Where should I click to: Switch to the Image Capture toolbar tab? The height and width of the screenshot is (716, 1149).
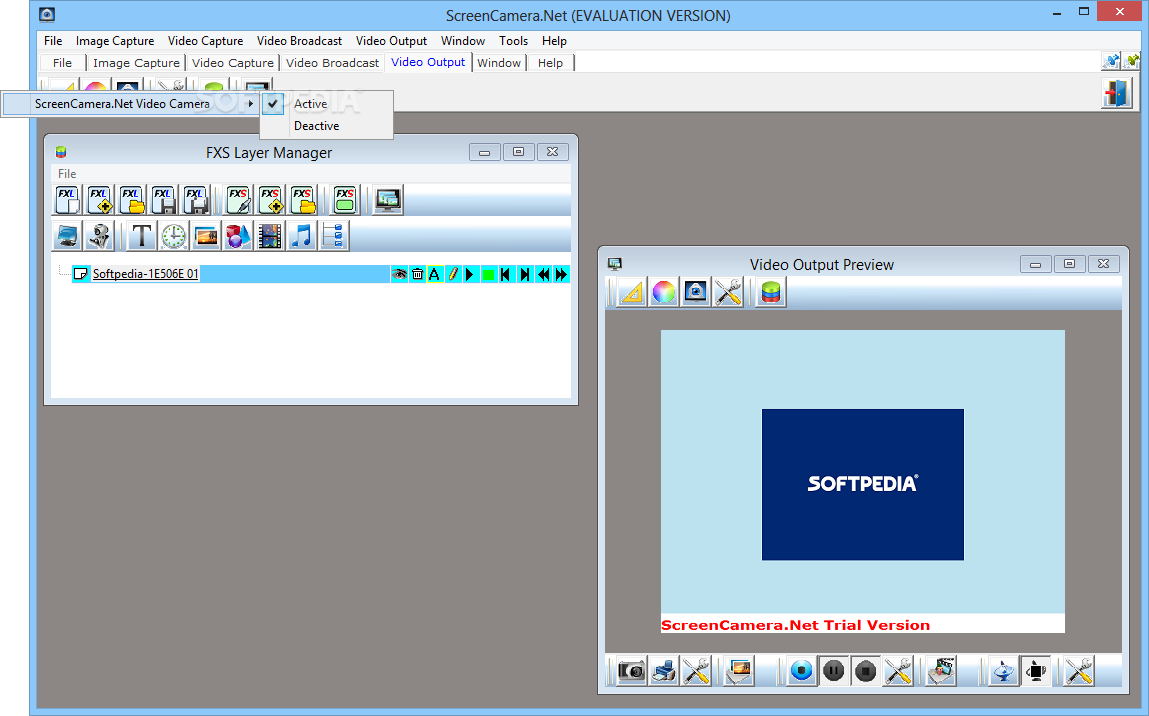click(x=136, y=63)
